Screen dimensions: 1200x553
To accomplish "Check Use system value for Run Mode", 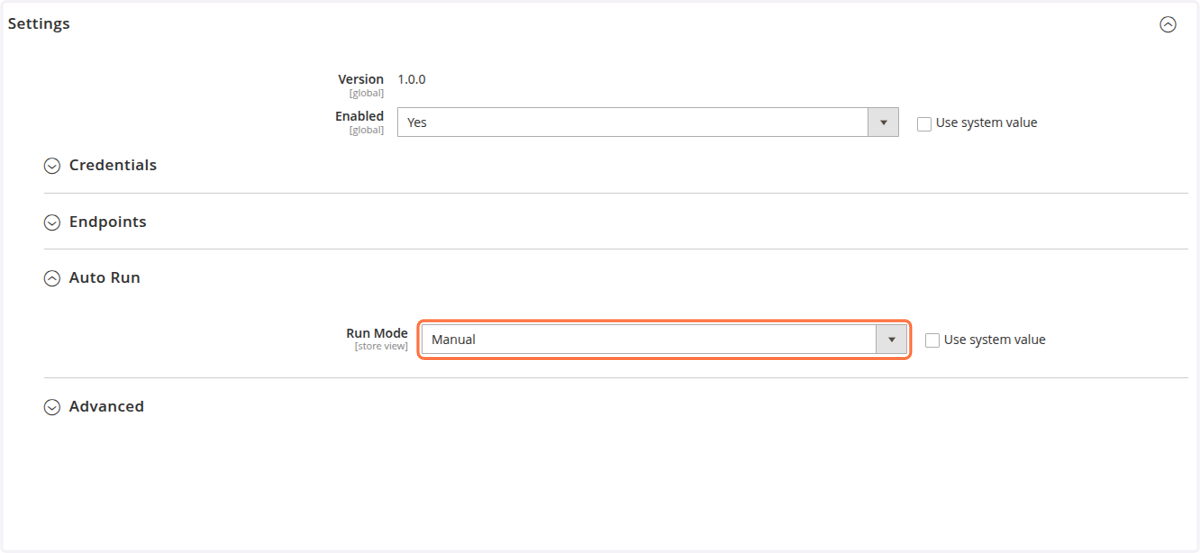I will 932,340.
